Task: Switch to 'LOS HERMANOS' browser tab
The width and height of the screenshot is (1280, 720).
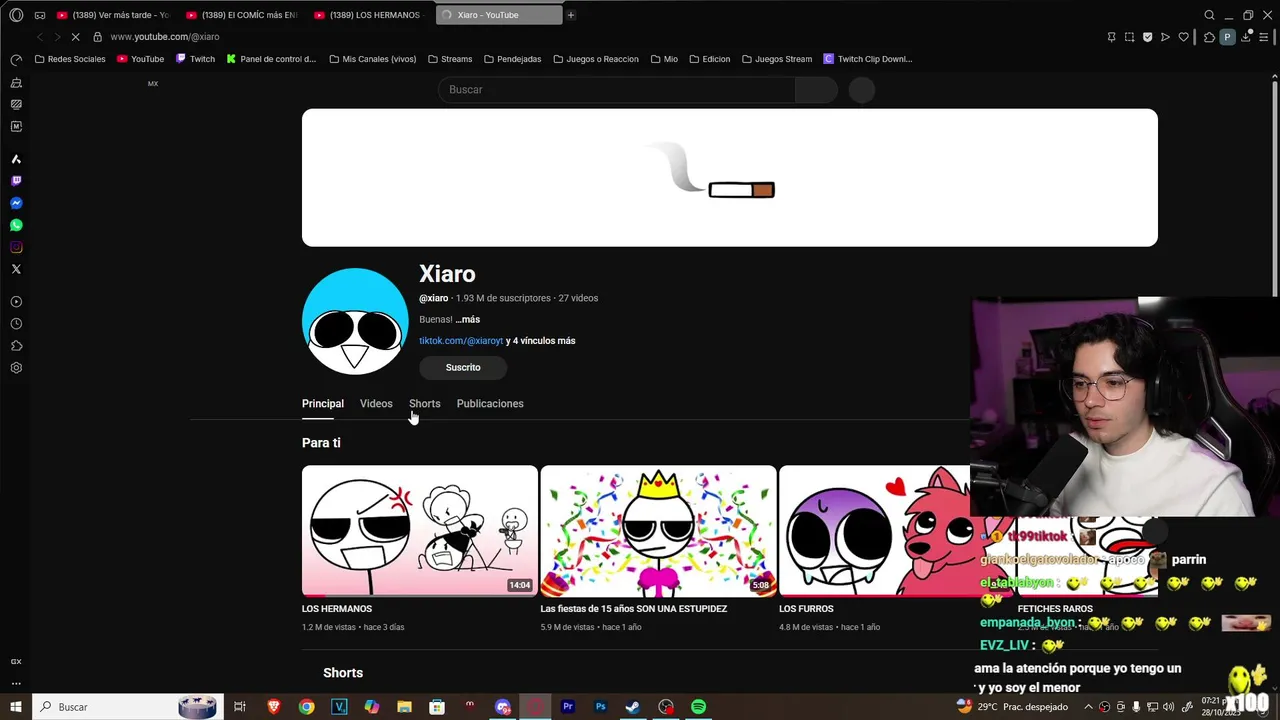Action: pos(371,15)
